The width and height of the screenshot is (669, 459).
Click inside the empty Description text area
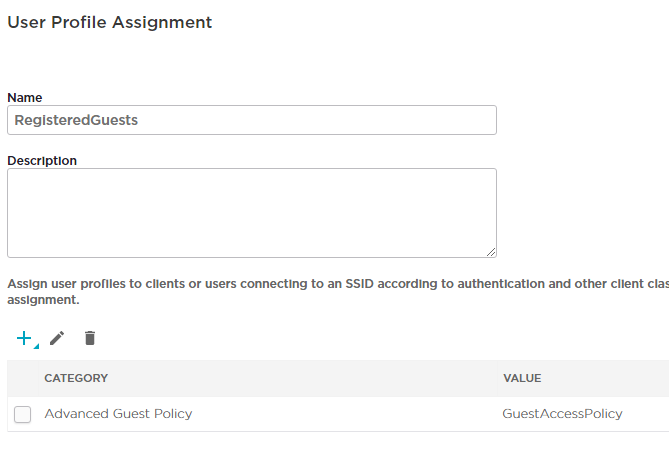(252, 213)
